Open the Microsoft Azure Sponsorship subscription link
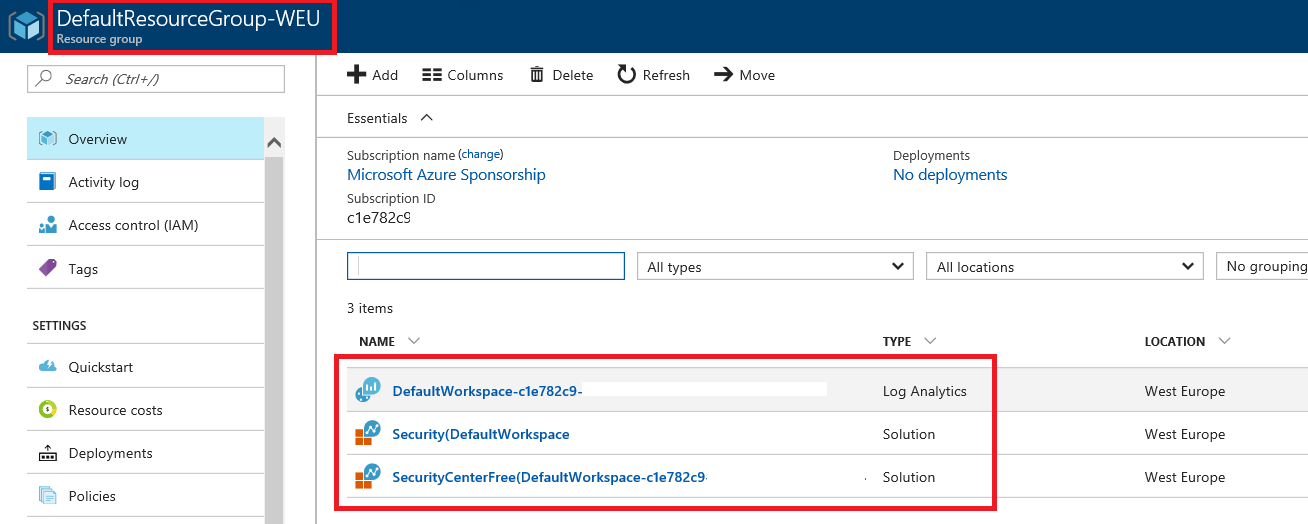 point(446,175)
